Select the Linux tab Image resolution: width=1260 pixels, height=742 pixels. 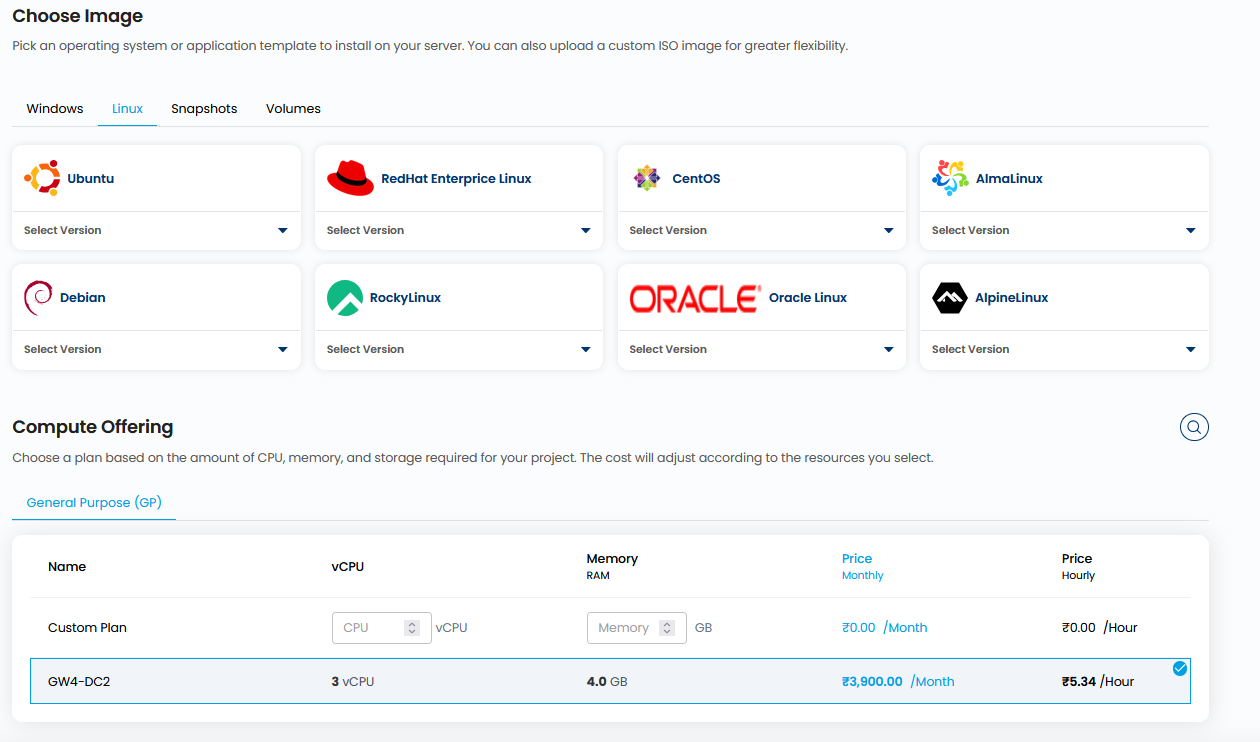(127, 109)
